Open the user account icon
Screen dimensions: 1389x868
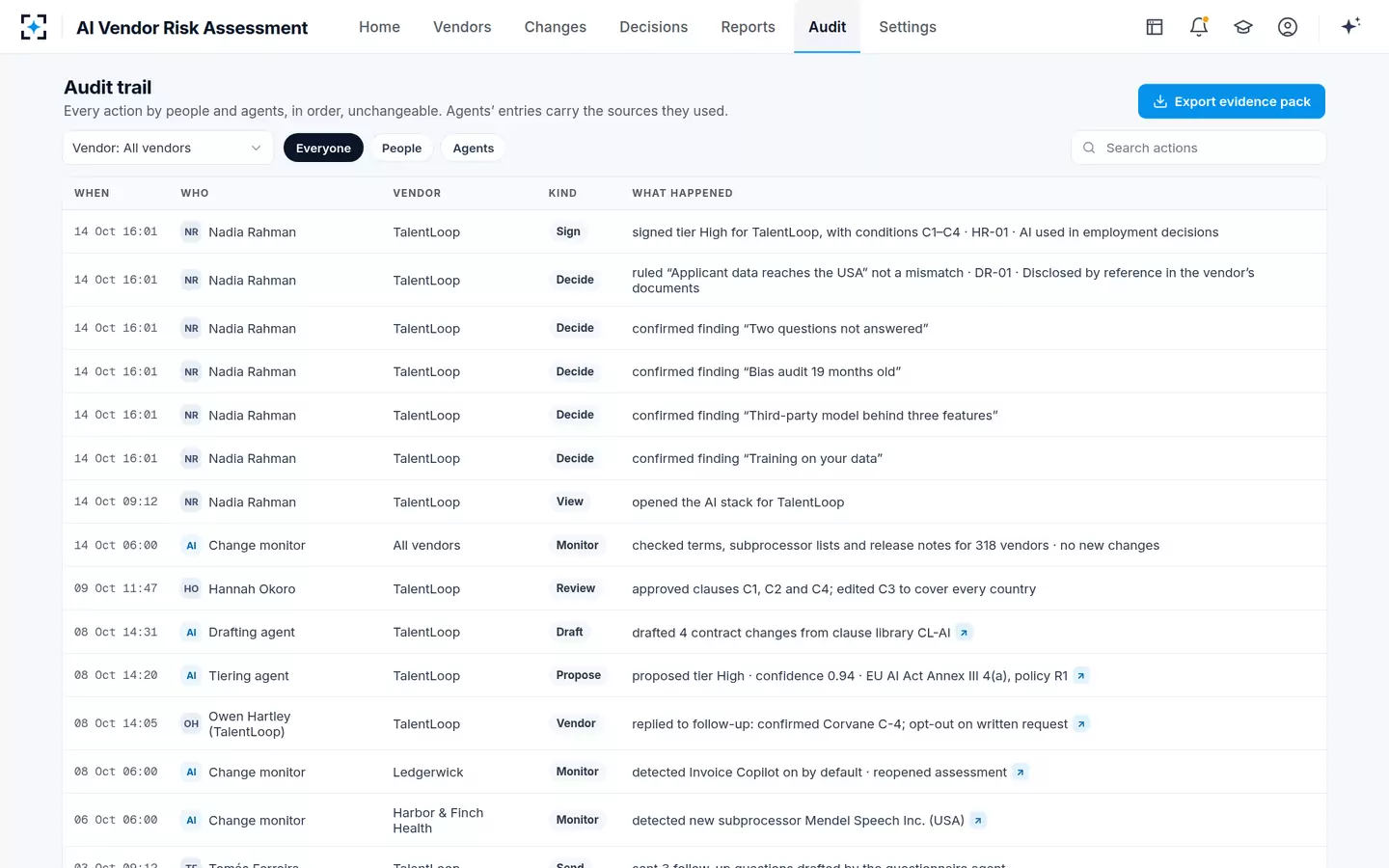point(1288,27)
